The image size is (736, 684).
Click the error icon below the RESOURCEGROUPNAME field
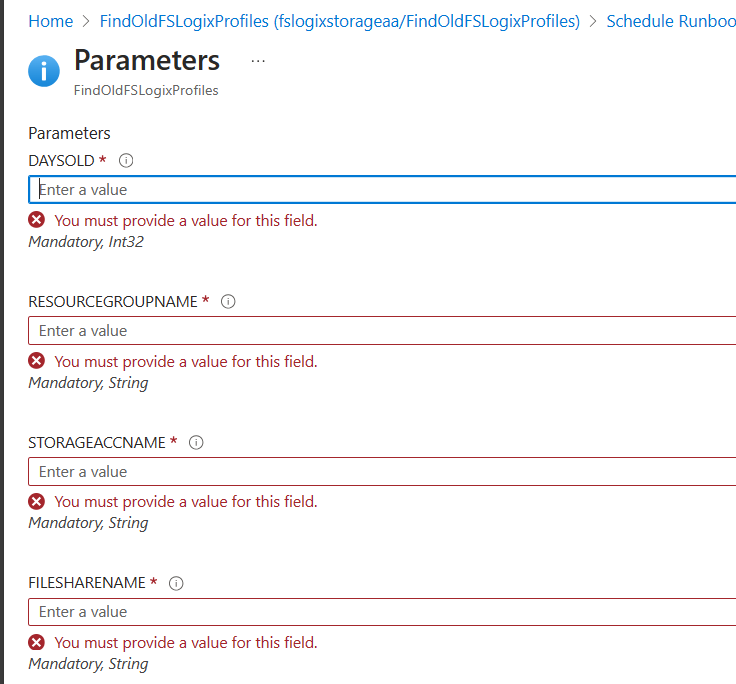[37, 361]
